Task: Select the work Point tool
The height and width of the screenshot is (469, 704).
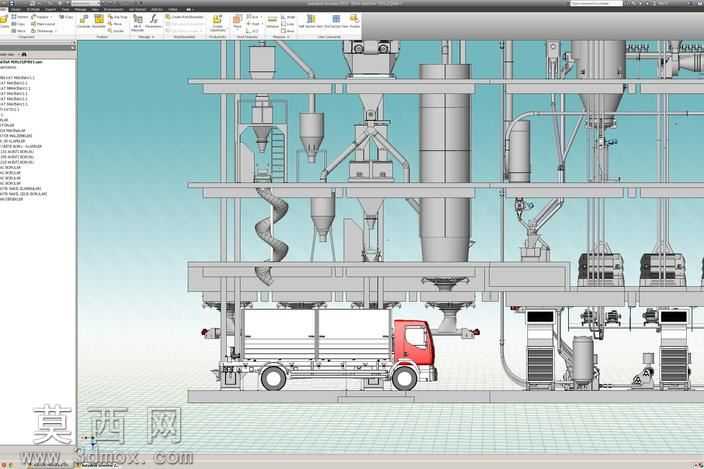Action: [x=254, y=24]
